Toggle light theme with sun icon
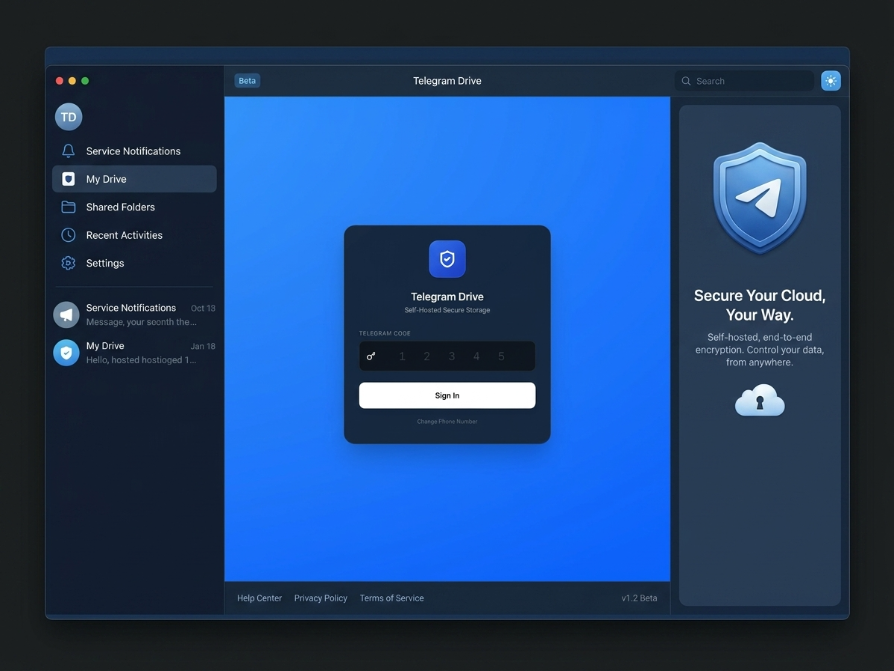 tap(831, 81)
